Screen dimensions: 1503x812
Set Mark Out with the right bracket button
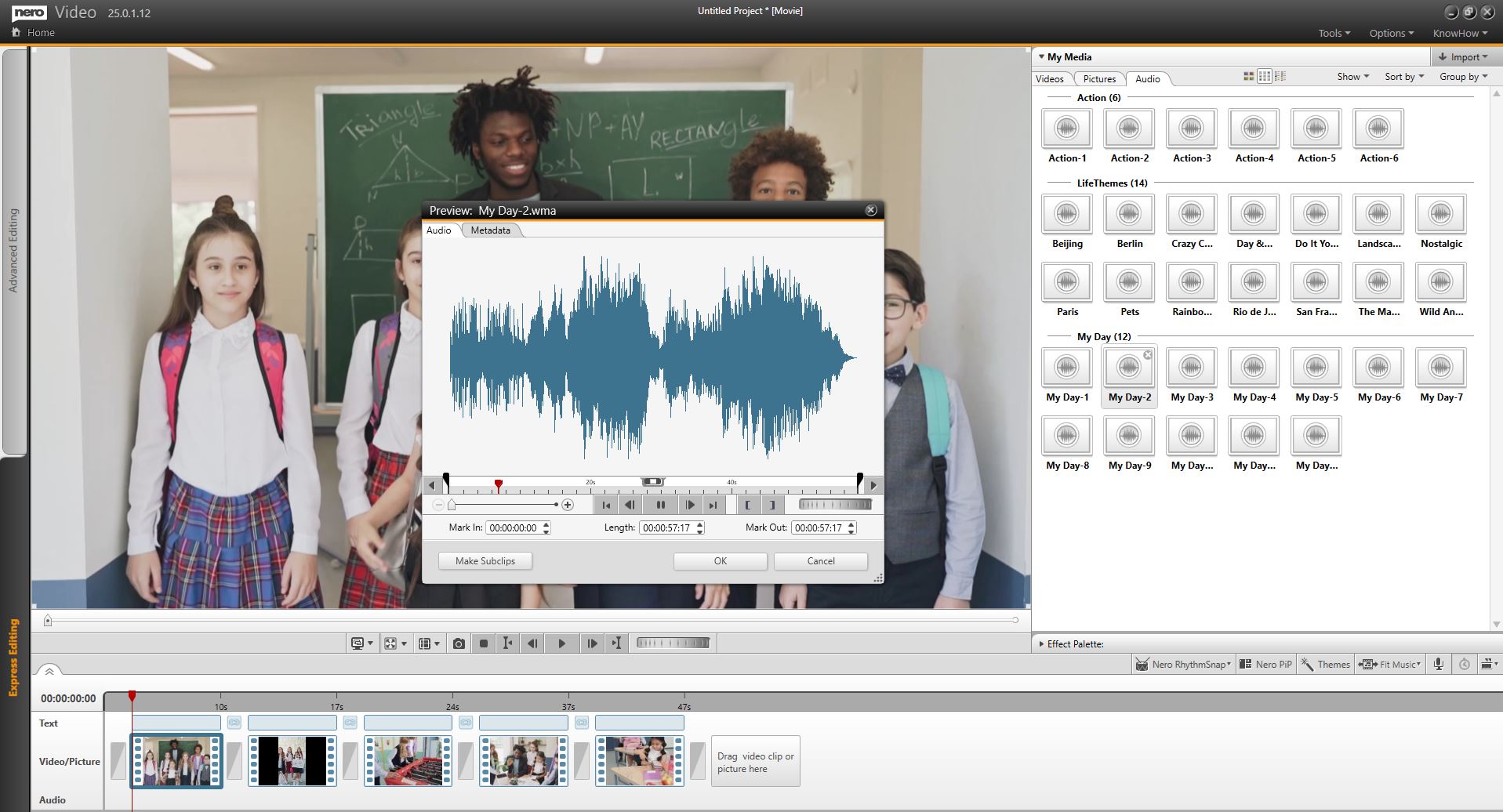pyautogui.click(x=772, y=506)
